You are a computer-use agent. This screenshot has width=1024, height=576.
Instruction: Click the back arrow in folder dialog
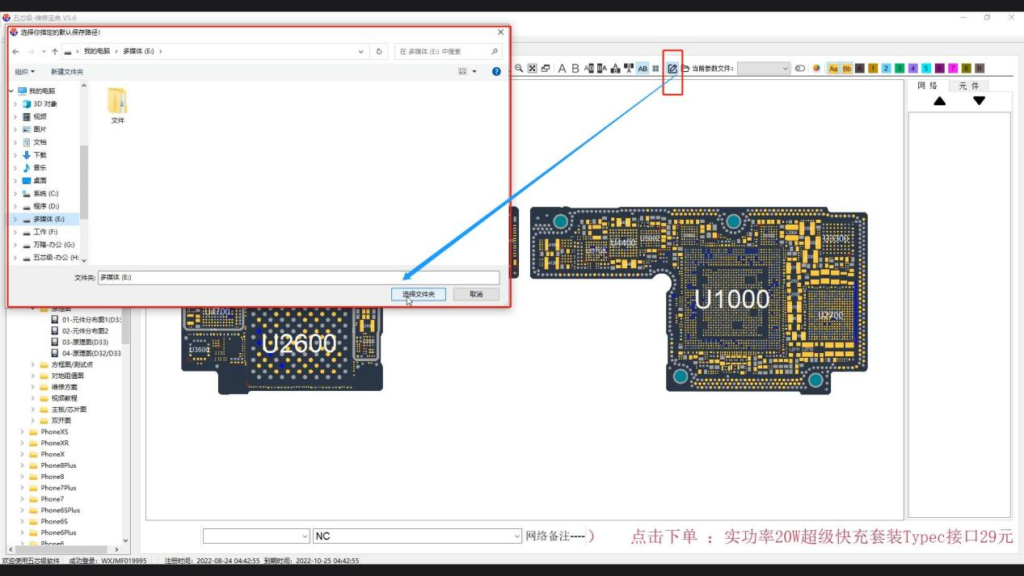coord(16,51)
